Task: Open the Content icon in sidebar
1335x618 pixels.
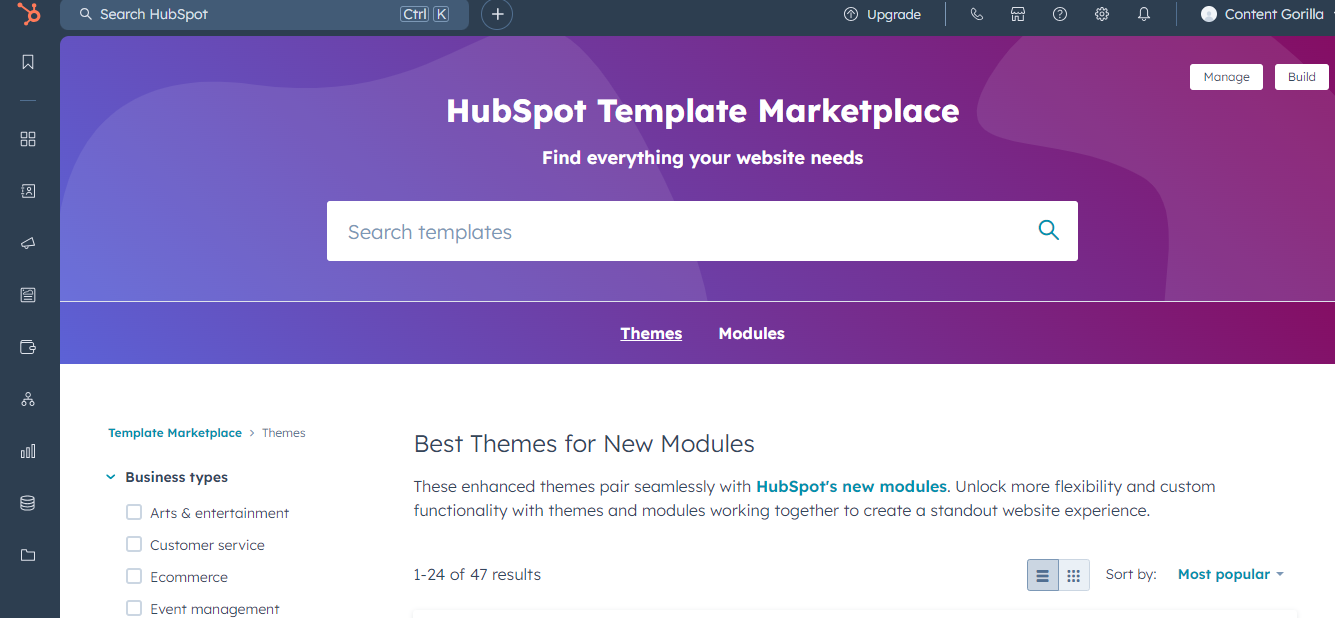Action: click(x=28, y=295)
